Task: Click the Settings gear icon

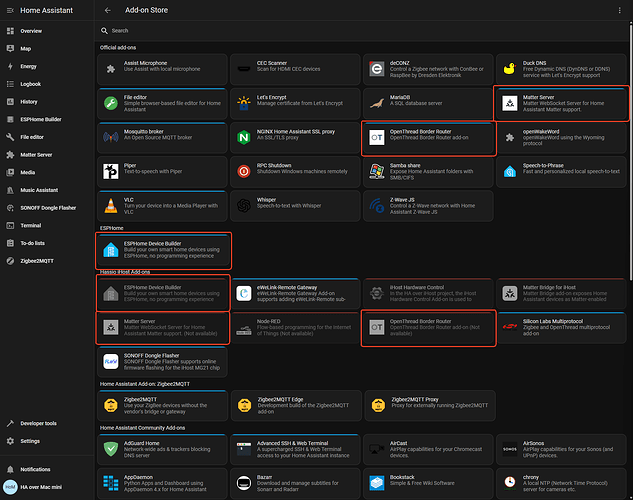Action: (10, 441)
